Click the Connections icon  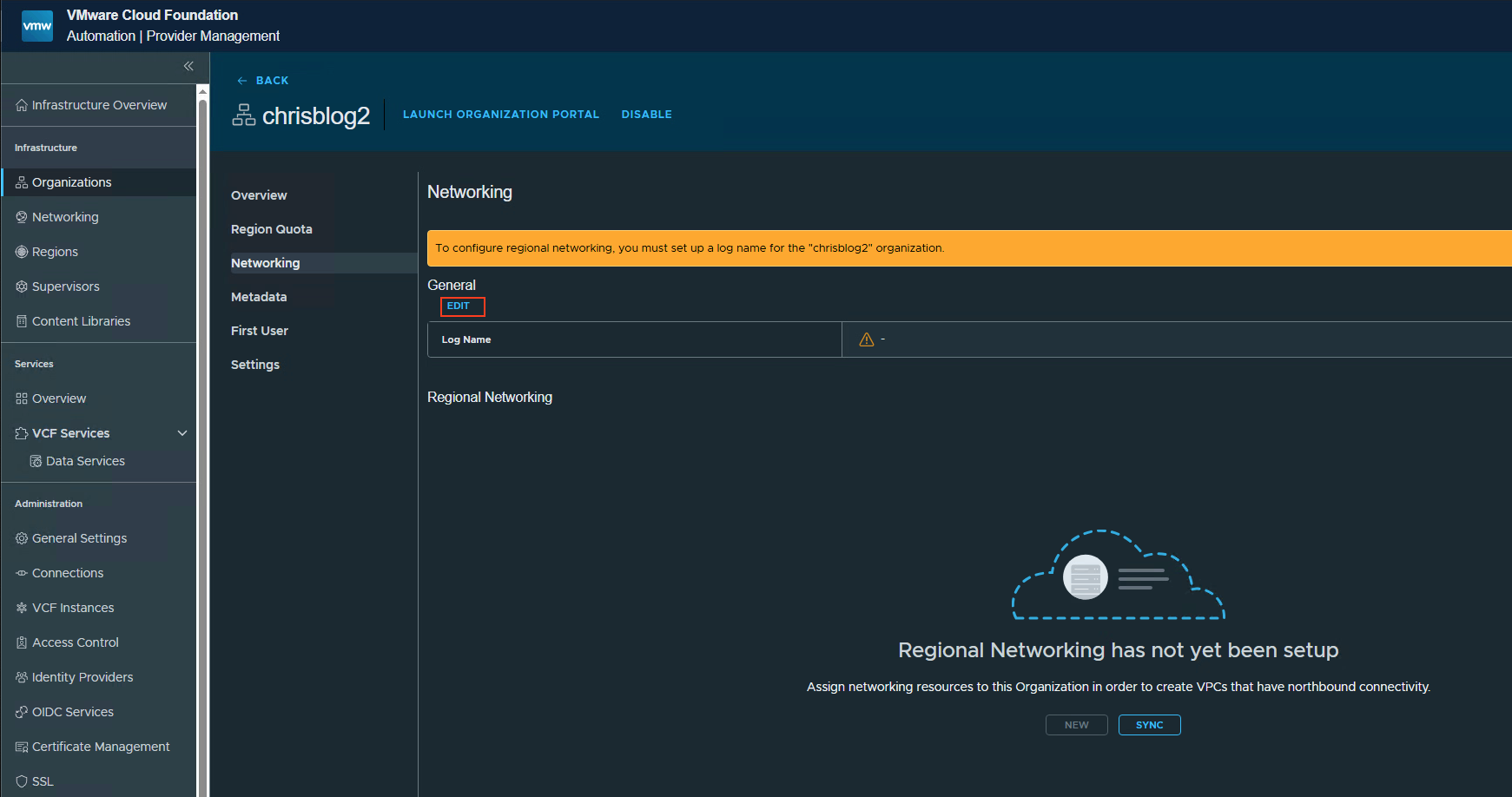[22, 573]
